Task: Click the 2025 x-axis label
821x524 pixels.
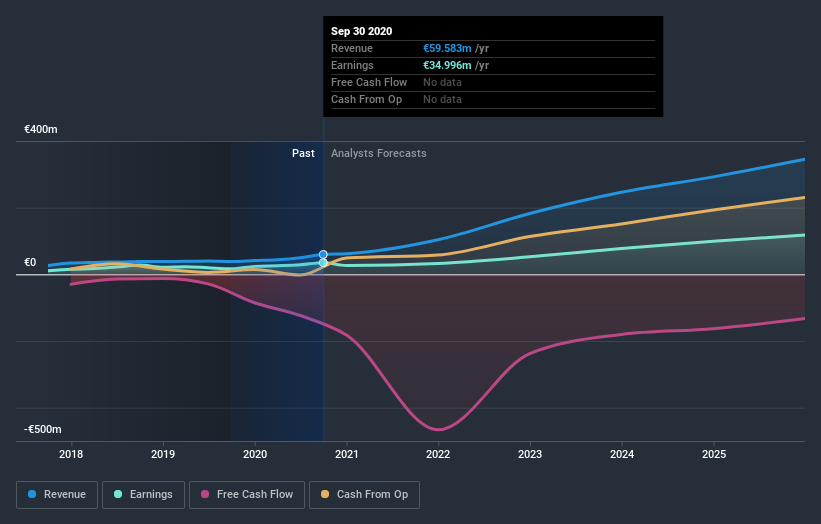Action: click(x=714, y=454)
